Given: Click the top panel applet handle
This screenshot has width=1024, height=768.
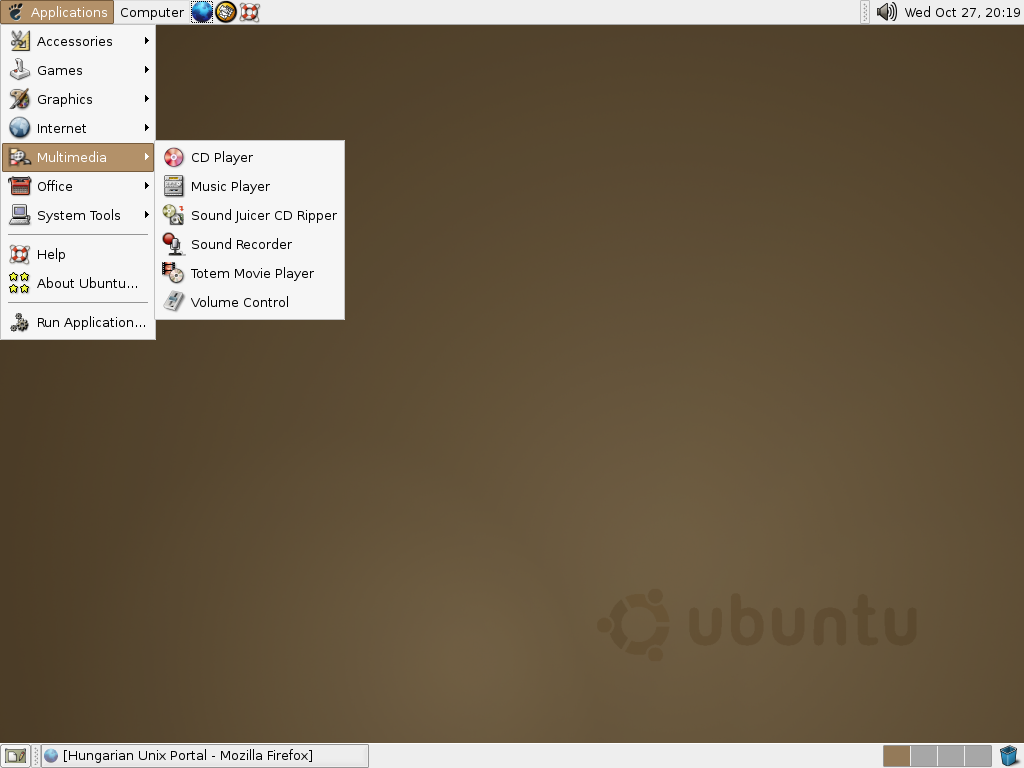Looking at the screenshot, I should pos(865,12).
